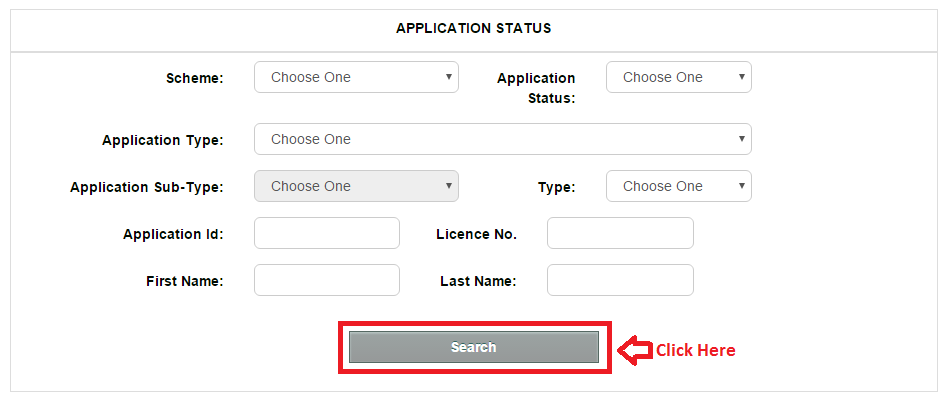Click the grey Search button
Screen dimensions: 950x401
474,347
